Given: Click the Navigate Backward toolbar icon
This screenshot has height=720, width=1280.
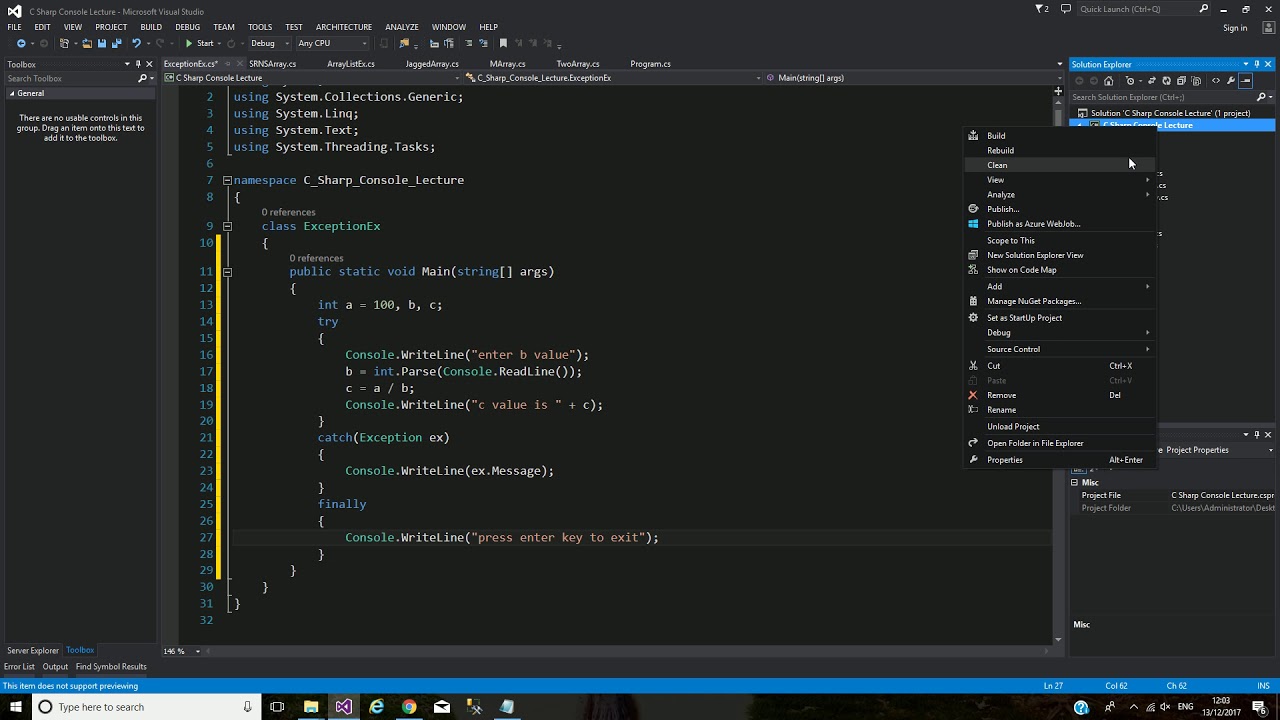Looking at the screenshot, I should pos(21,43).
